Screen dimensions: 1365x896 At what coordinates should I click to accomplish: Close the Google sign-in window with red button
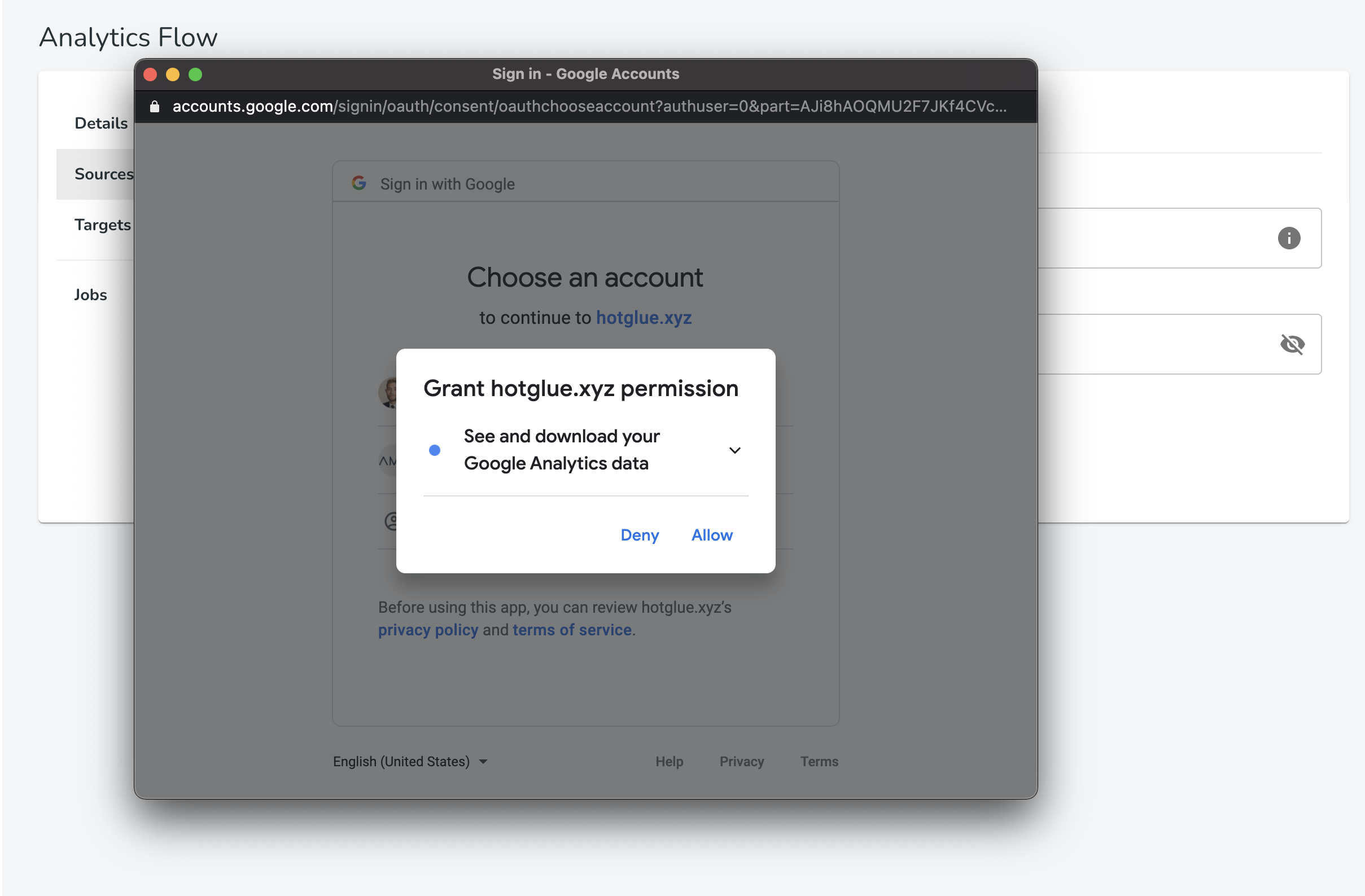pos(150,74)
